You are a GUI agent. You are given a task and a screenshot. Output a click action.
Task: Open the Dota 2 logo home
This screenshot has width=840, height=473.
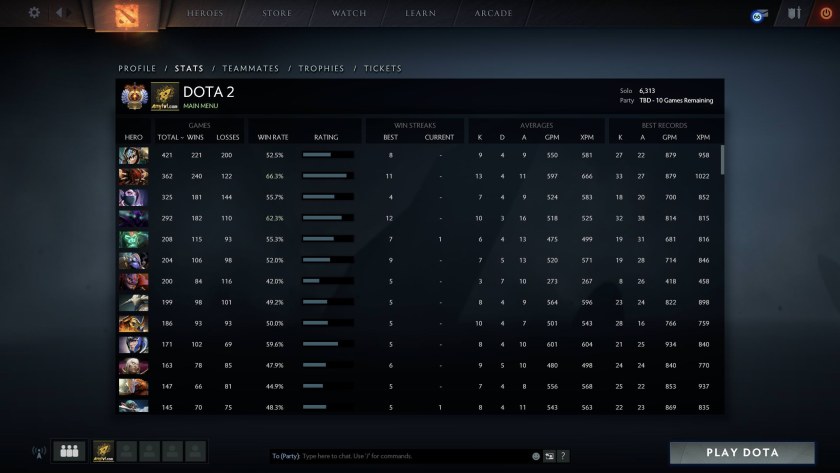(126, 15)
